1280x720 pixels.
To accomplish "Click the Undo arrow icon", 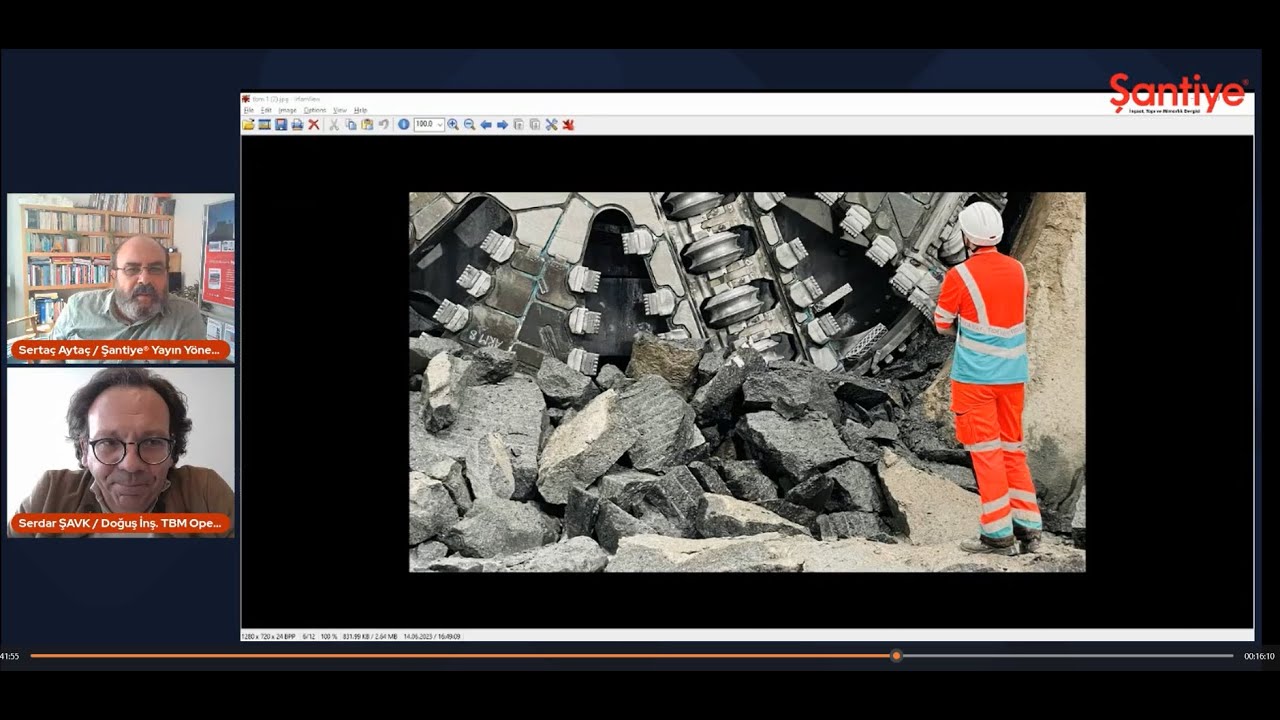I will coord(383,125).
